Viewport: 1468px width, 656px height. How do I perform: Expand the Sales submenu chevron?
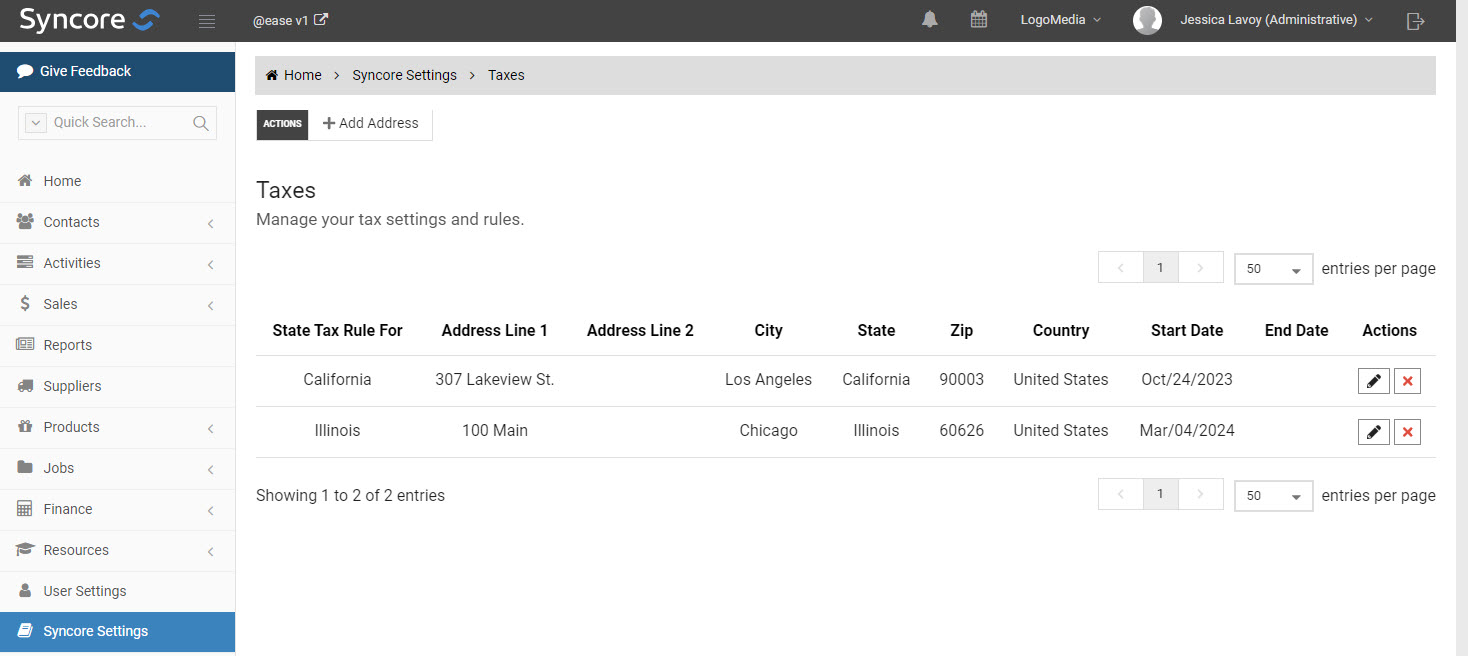point(210,305)
